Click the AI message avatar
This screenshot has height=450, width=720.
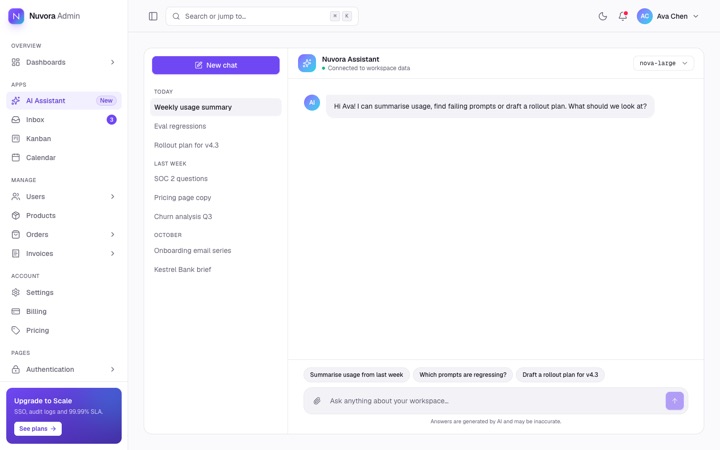[312, 102]
